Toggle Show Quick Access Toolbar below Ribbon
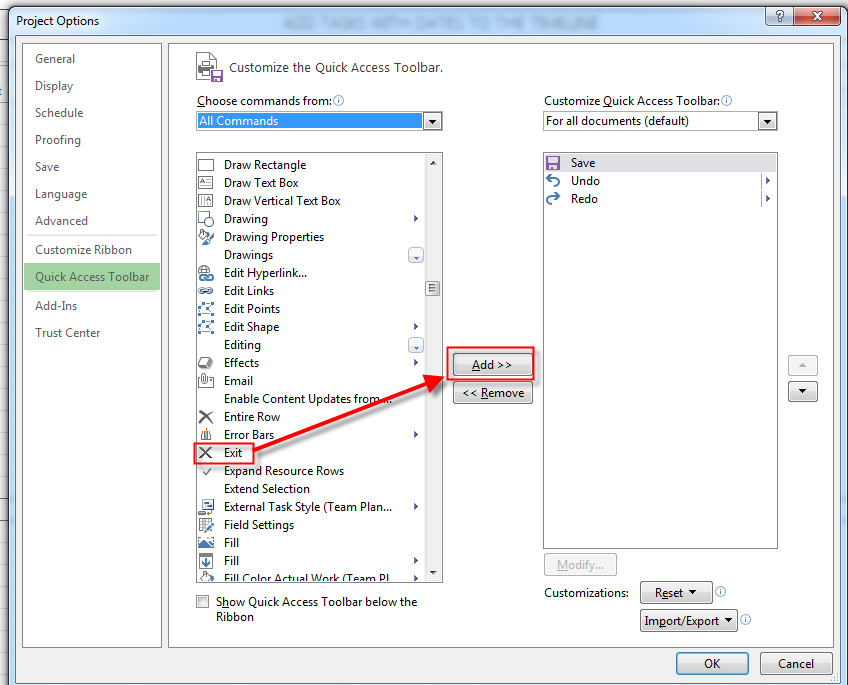 click(203, 602)
